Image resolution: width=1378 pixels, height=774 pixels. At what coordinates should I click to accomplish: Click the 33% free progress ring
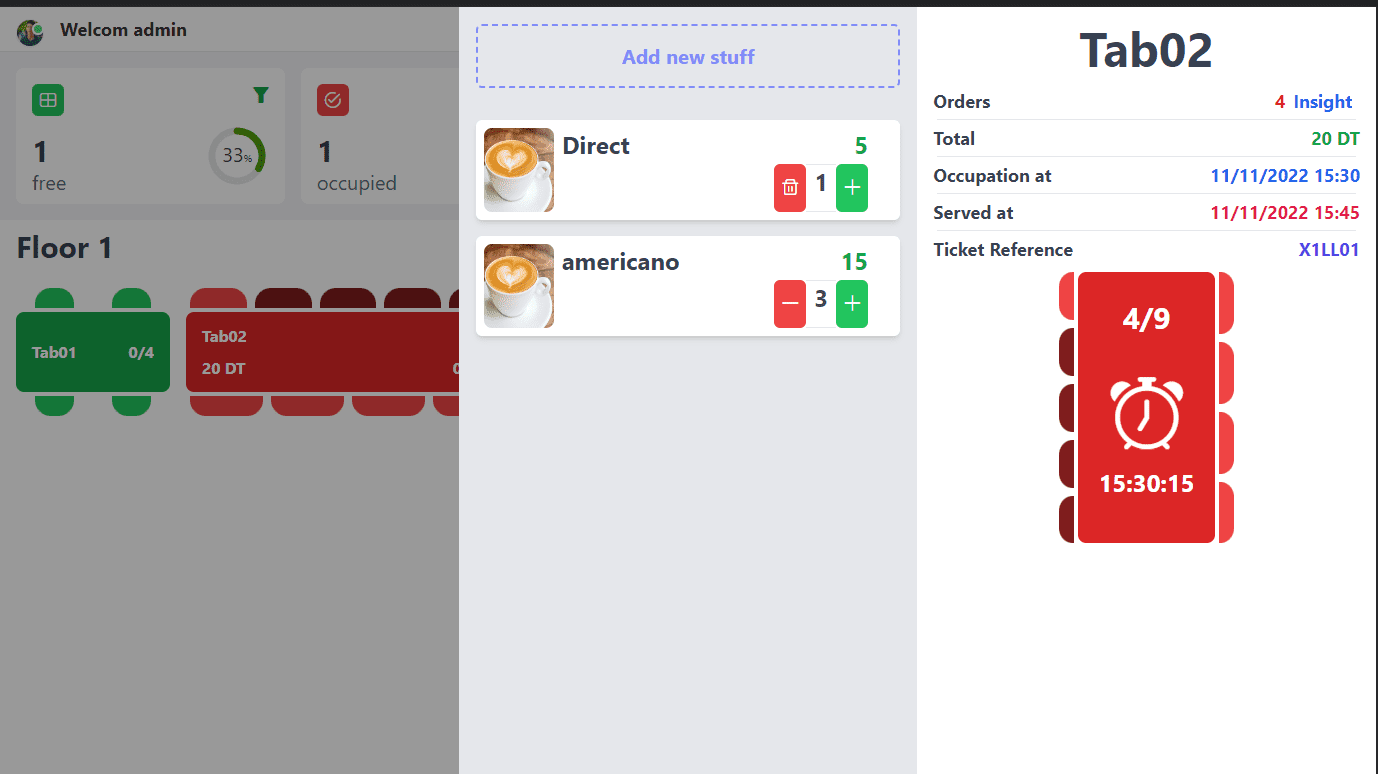point(237,156)
